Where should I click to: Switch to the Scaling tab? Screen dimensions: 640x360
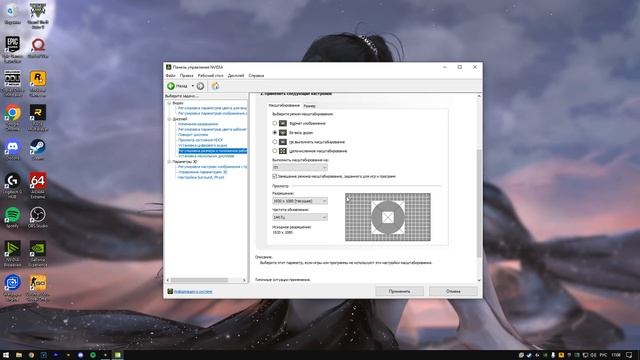tap(284, 105)
